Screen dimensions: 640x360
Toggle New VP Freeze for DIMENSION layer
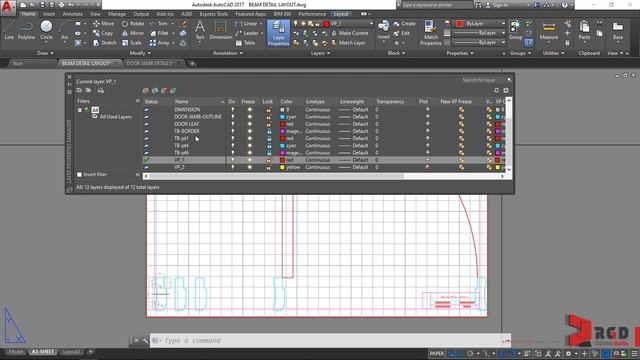[461, 110]
